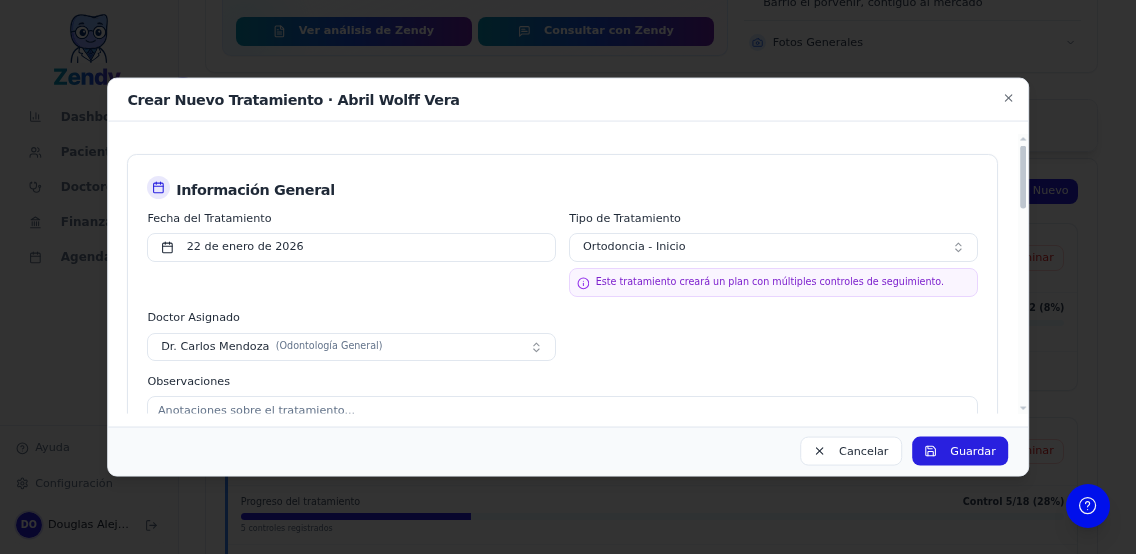
Task: Click the X icon on Cancelar button
Action: (x=819, y=451)
